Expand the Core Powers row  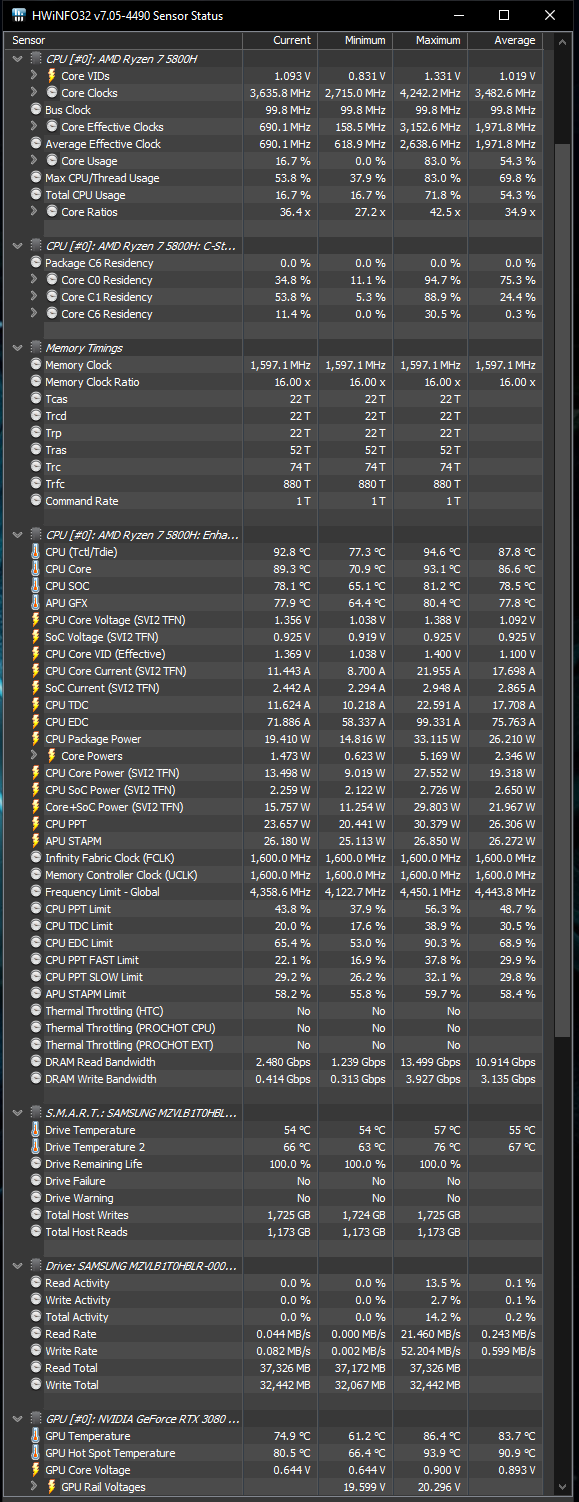pyautogui.click(x=36, y=756)
